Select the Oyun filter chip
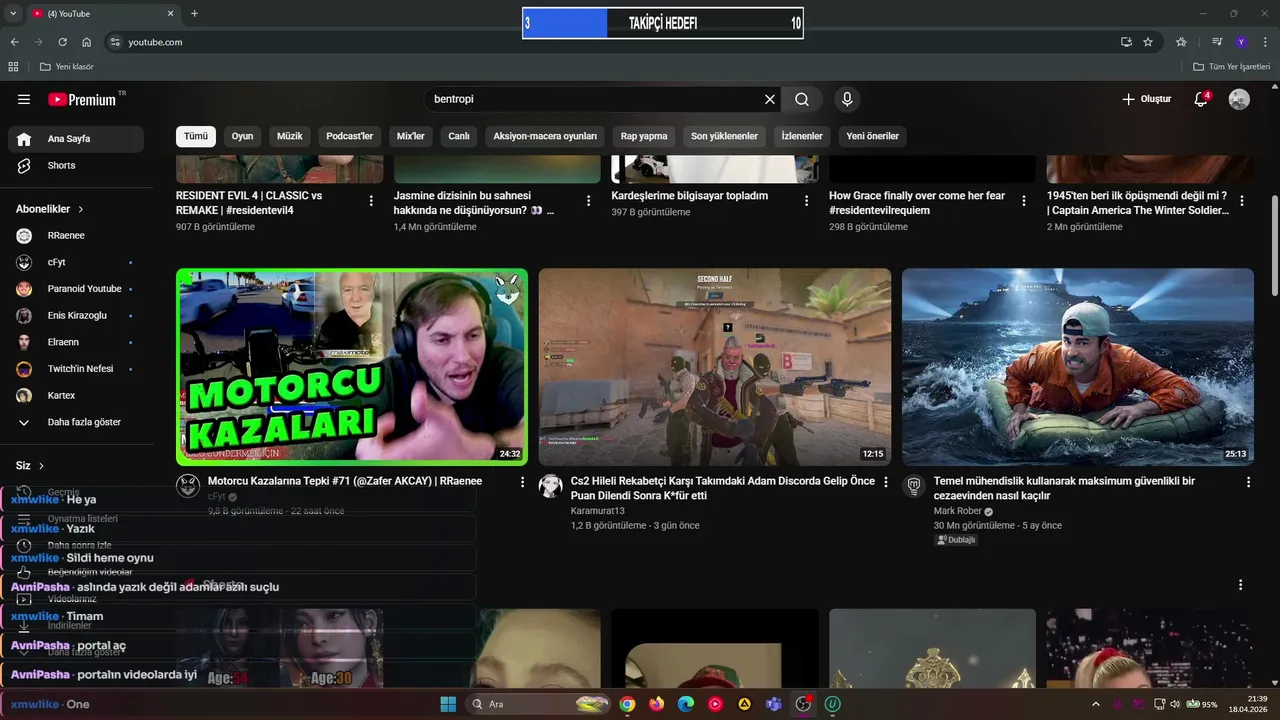This screenshot has width=1280, height=720. pyautogui.click(x=243, y=136)
